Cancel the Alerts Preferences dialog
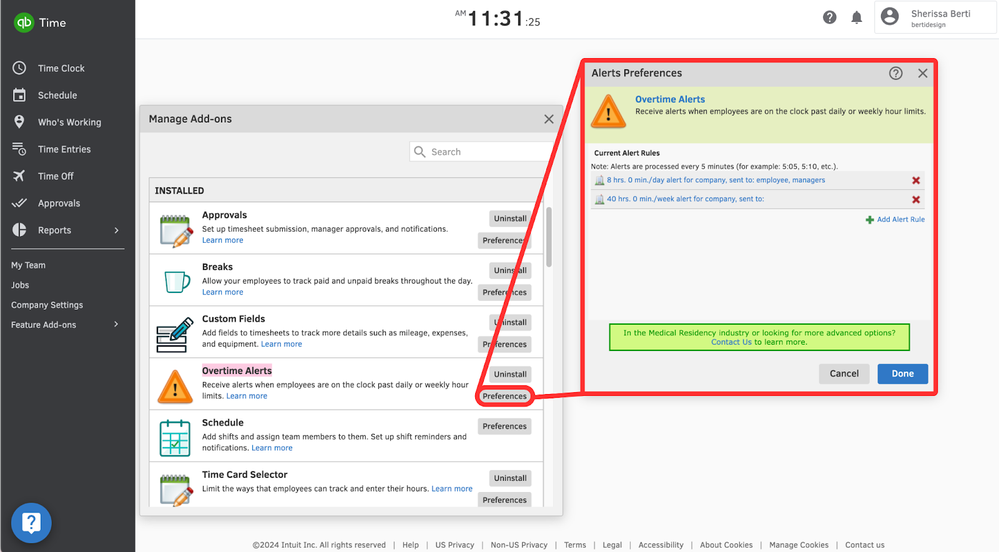This screenshot has width=999, height=552. click(x=844, y=374)
